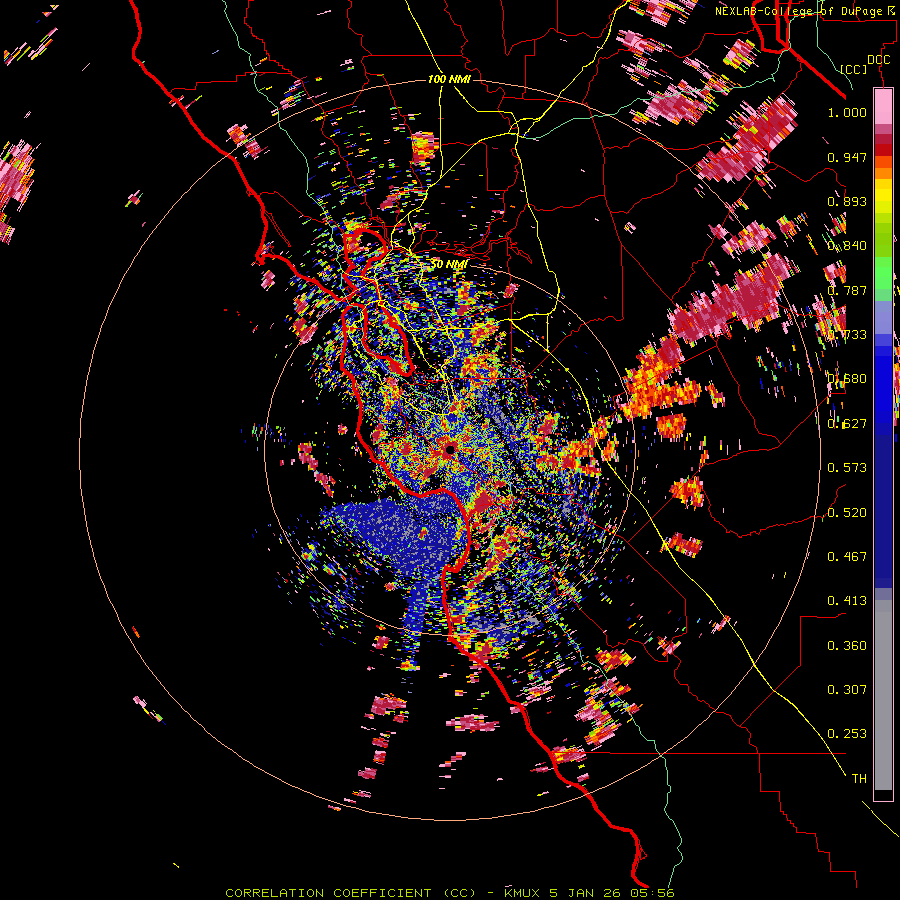Image resolution: width=900 pixels, height=900 pixels.
Task: Click the TH threshold label at scale bottom
Action: [x=859, y=778]
